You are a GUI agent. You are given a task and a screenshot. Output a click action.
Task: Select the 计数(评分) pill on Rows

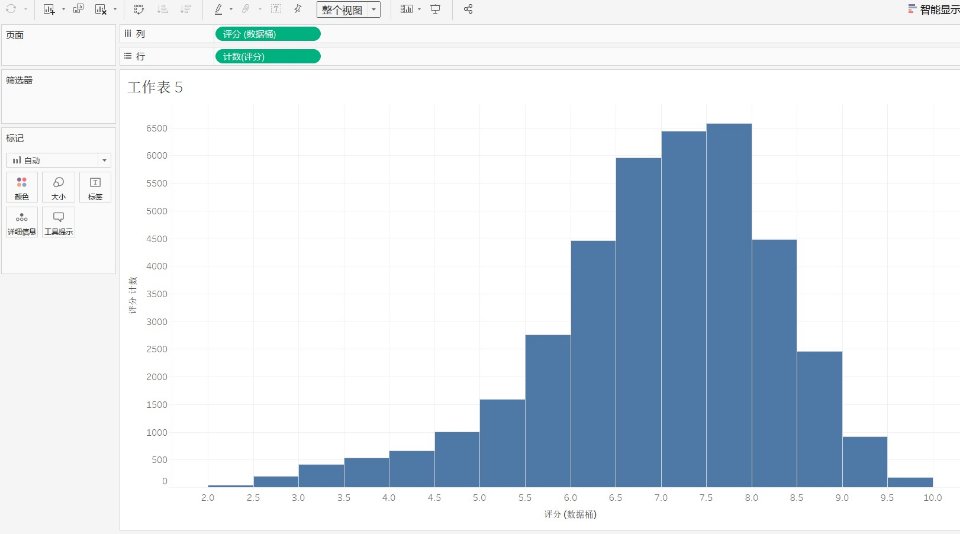[x=268, y=56]
